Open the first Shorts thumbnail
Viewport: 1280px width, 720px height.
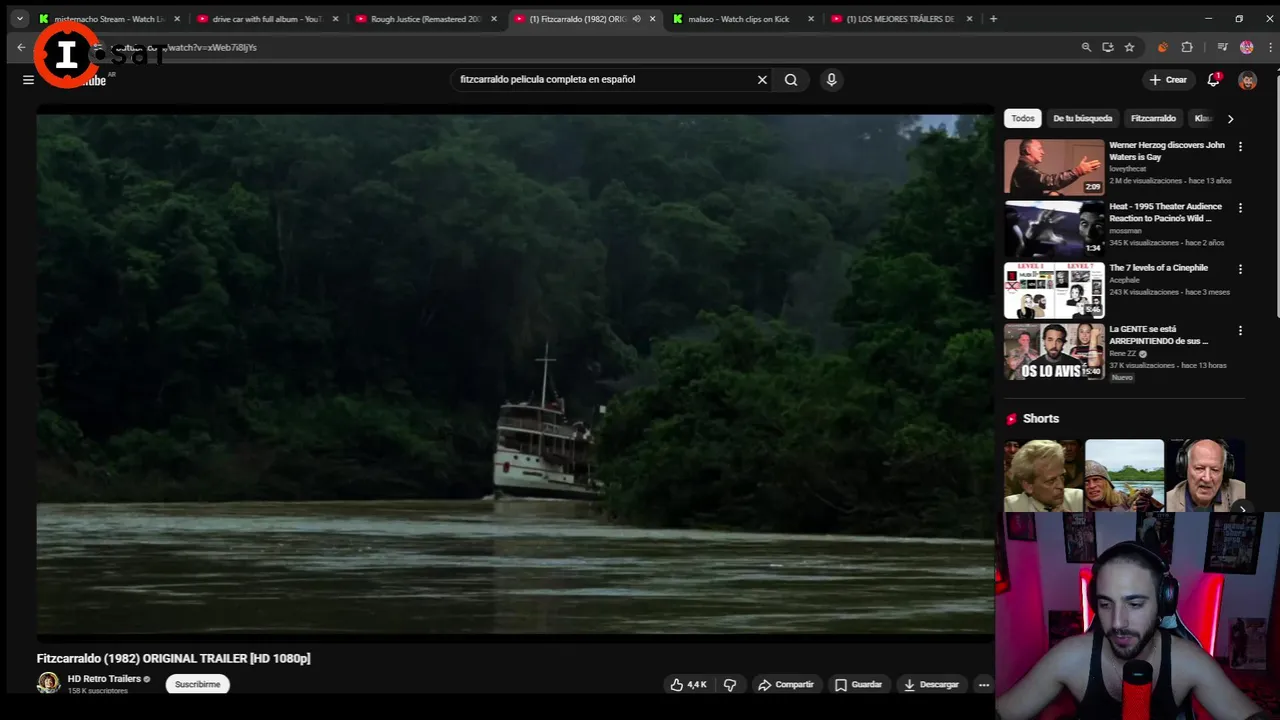[x=1043, y=476]
